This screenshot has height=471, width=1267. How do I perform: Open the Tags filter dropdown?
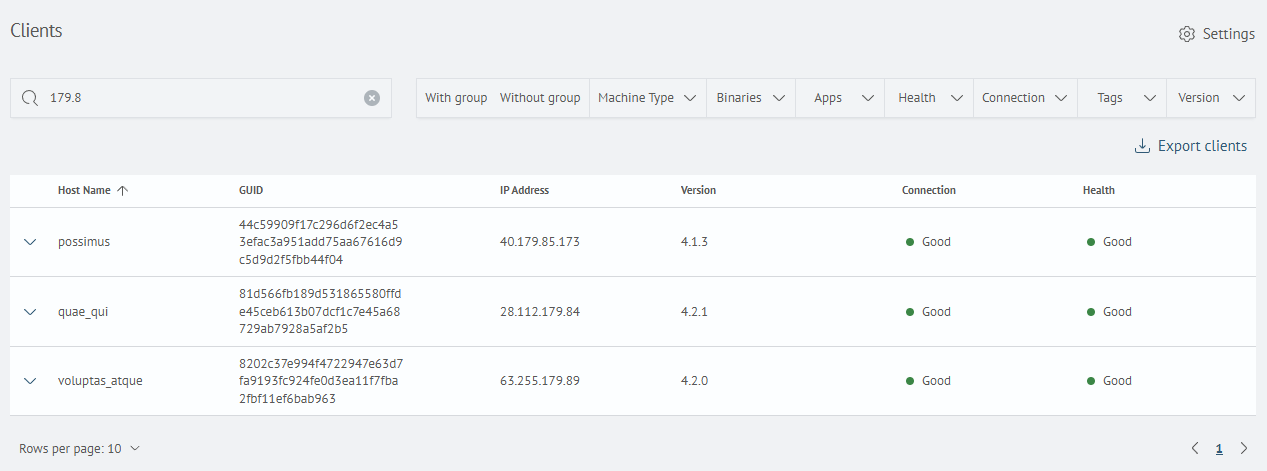(1123, 98)
